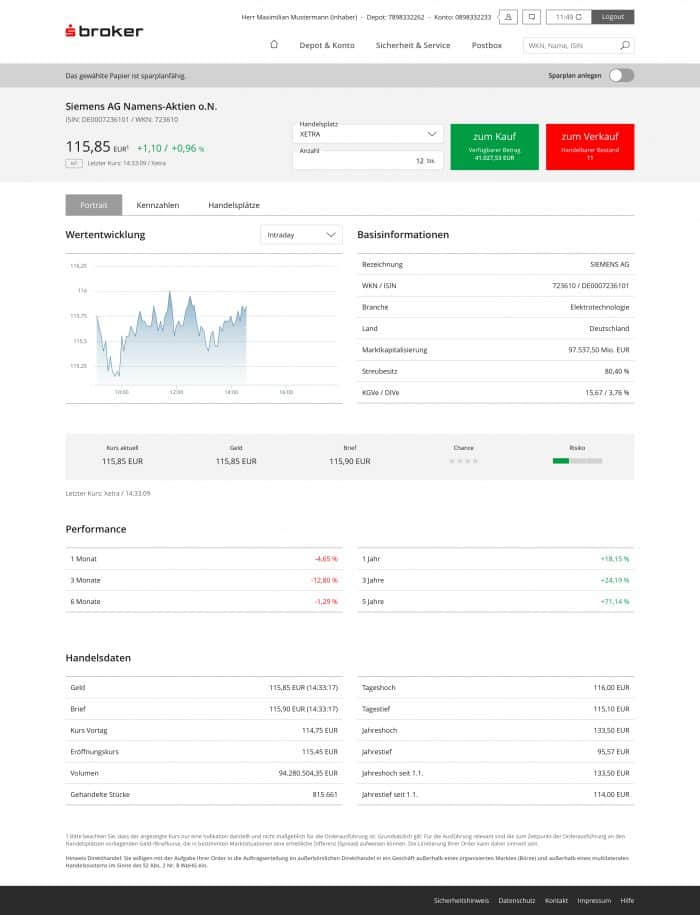Image resolution: width=700 pixels, height=915 pixels.
Task: Click the 1 Monat performance value
Action: click(x=326, y=558)
